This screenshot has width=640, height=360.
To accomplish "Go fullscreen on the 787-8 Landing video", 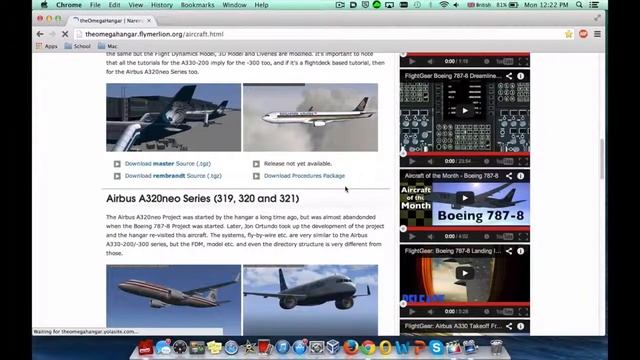I will coord(523,311).
